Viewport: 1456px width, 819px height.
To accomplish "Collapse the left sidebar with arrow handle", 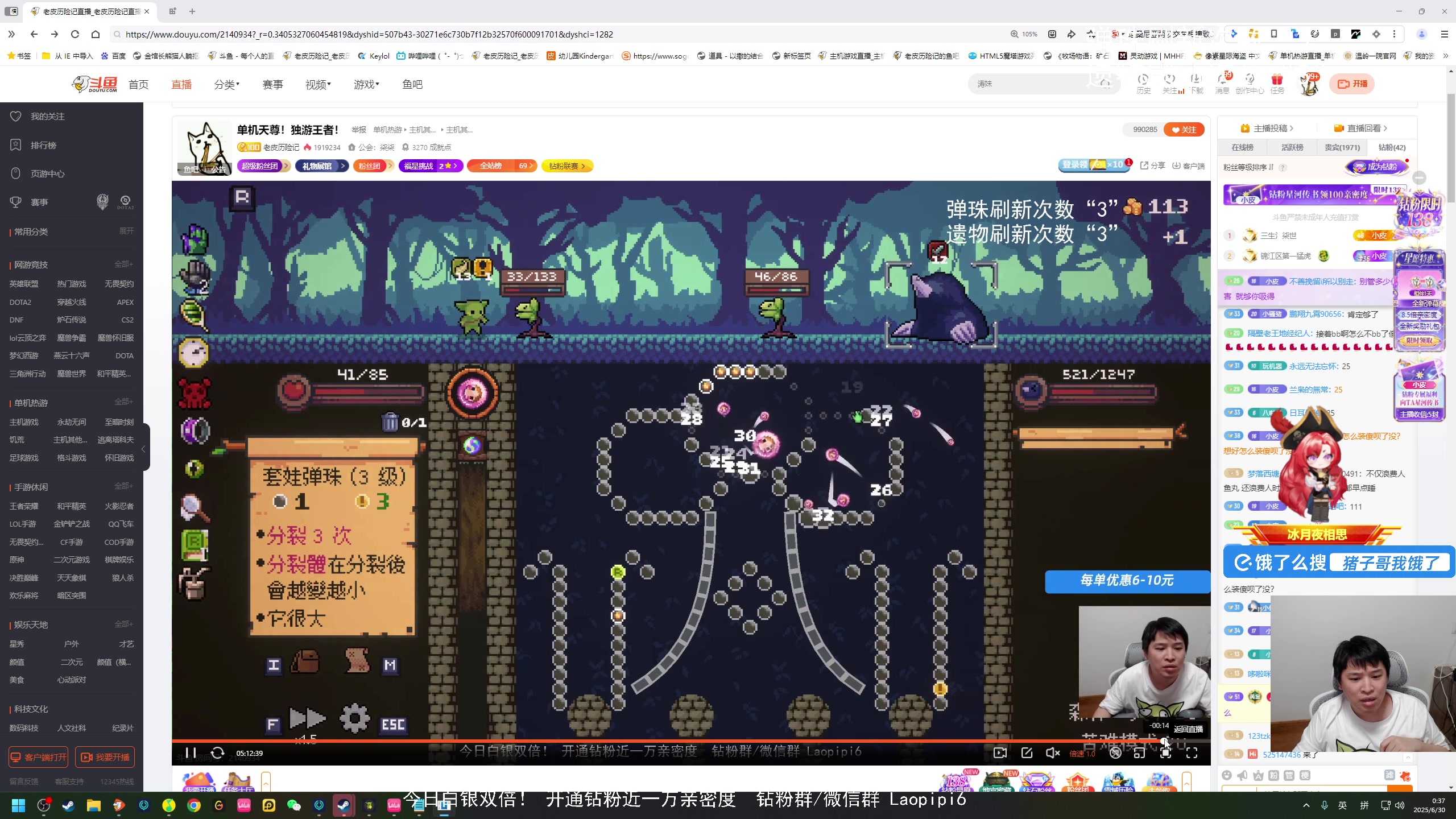I will 144,449.
